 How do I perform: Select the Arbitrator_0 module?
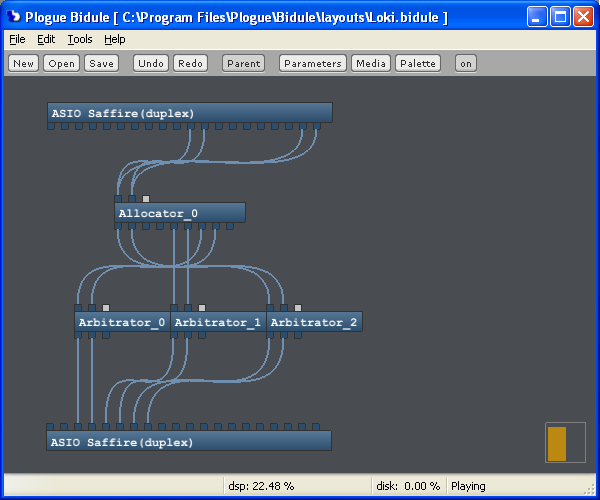122,322
